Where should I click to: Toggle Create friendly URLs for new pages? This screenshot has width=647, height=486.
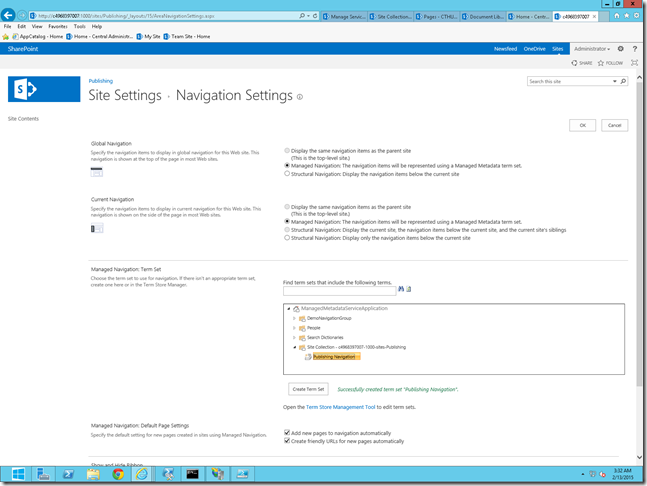click(287, 441)
